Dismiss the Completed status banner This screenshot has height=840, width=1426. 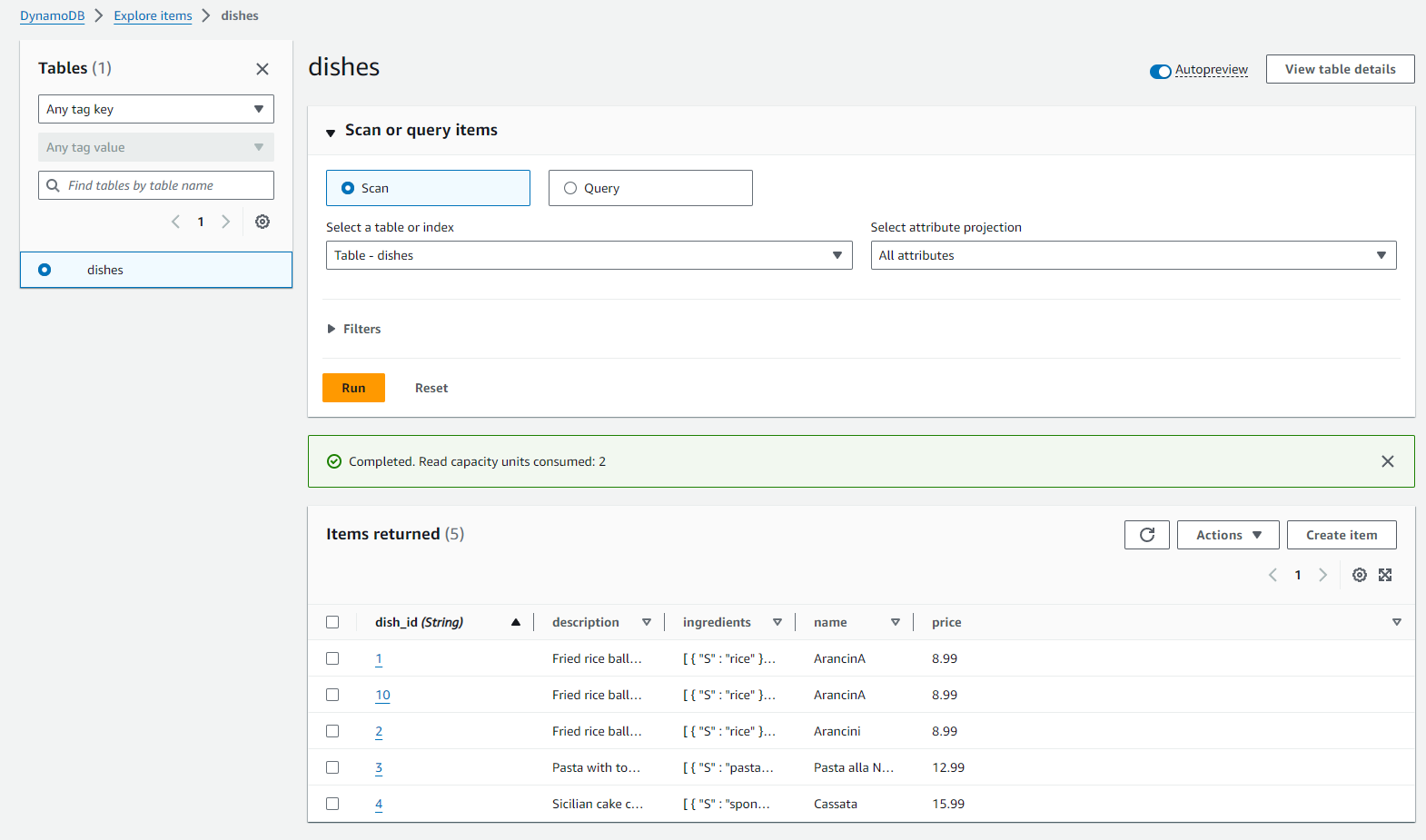click(x=1388, y=461)
